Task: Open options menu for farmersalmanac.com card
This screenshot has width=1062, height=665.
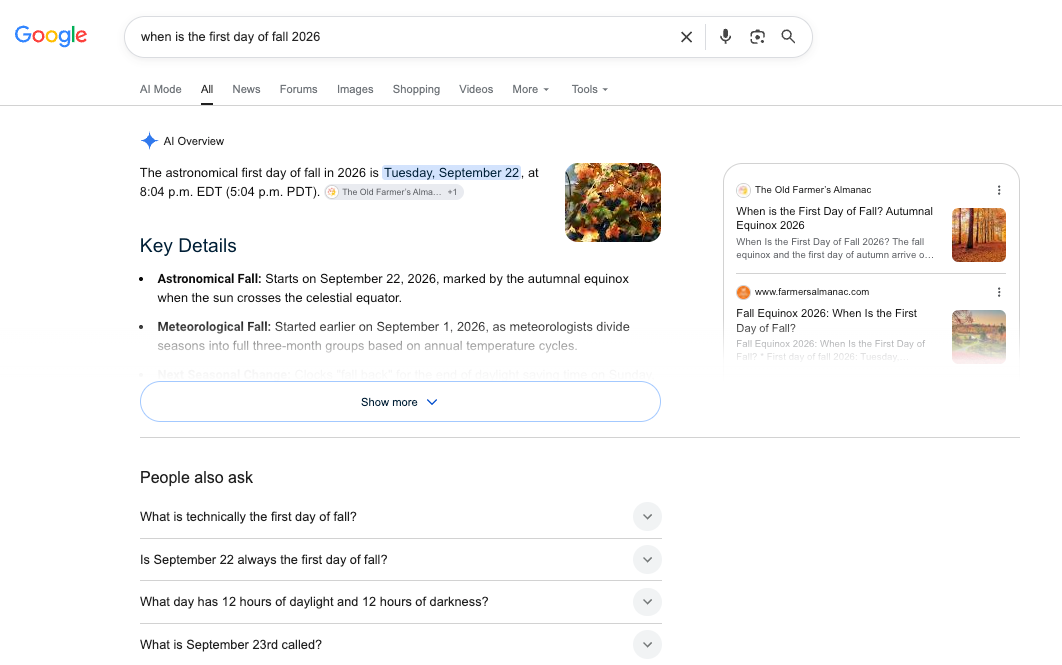Action: click(x=998, y=292)
